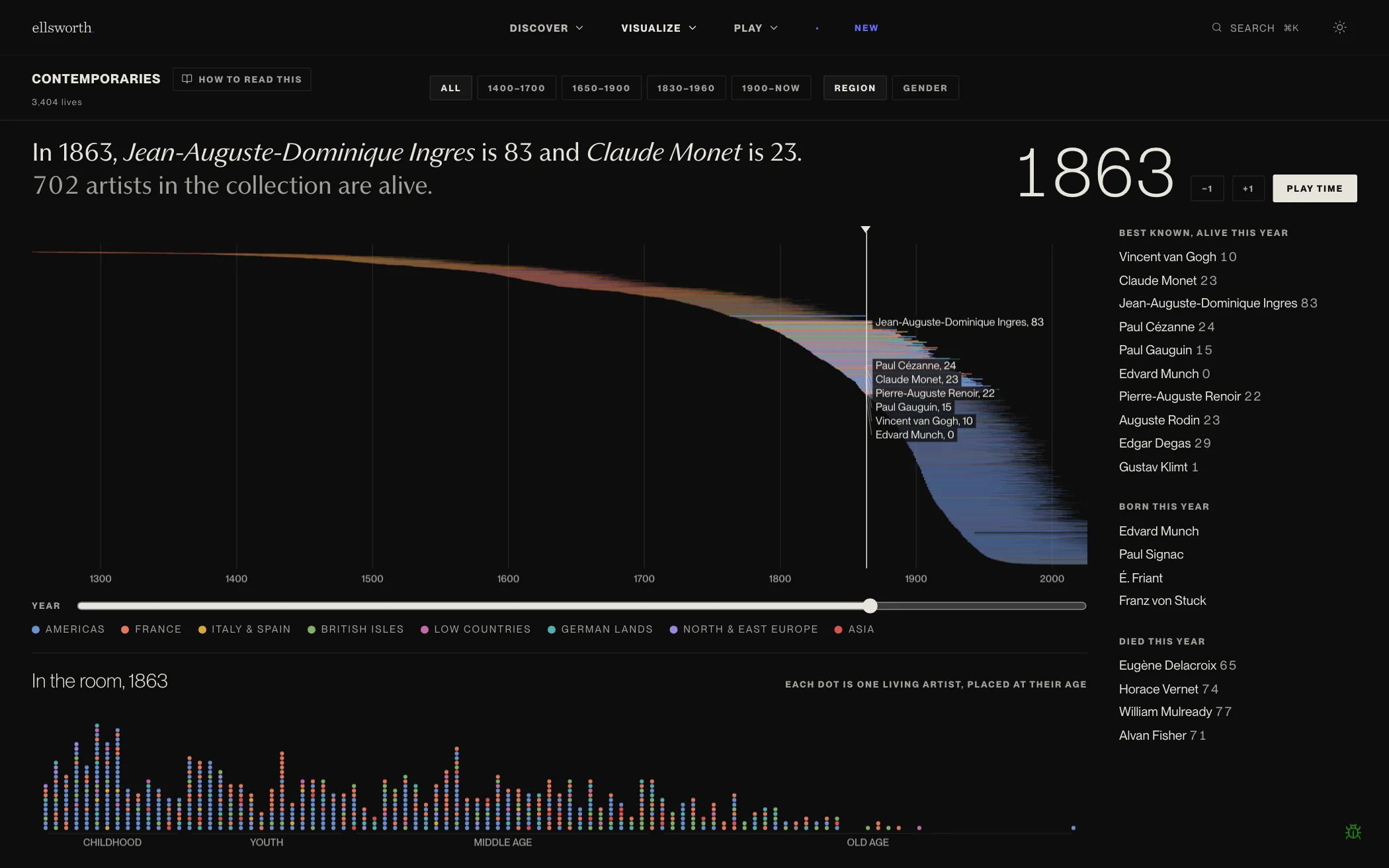Image resolution: width=1389 pixels, height=868 pixels.
Task: Click the lone blue dot at far old age
Action: click(1073, 828)
